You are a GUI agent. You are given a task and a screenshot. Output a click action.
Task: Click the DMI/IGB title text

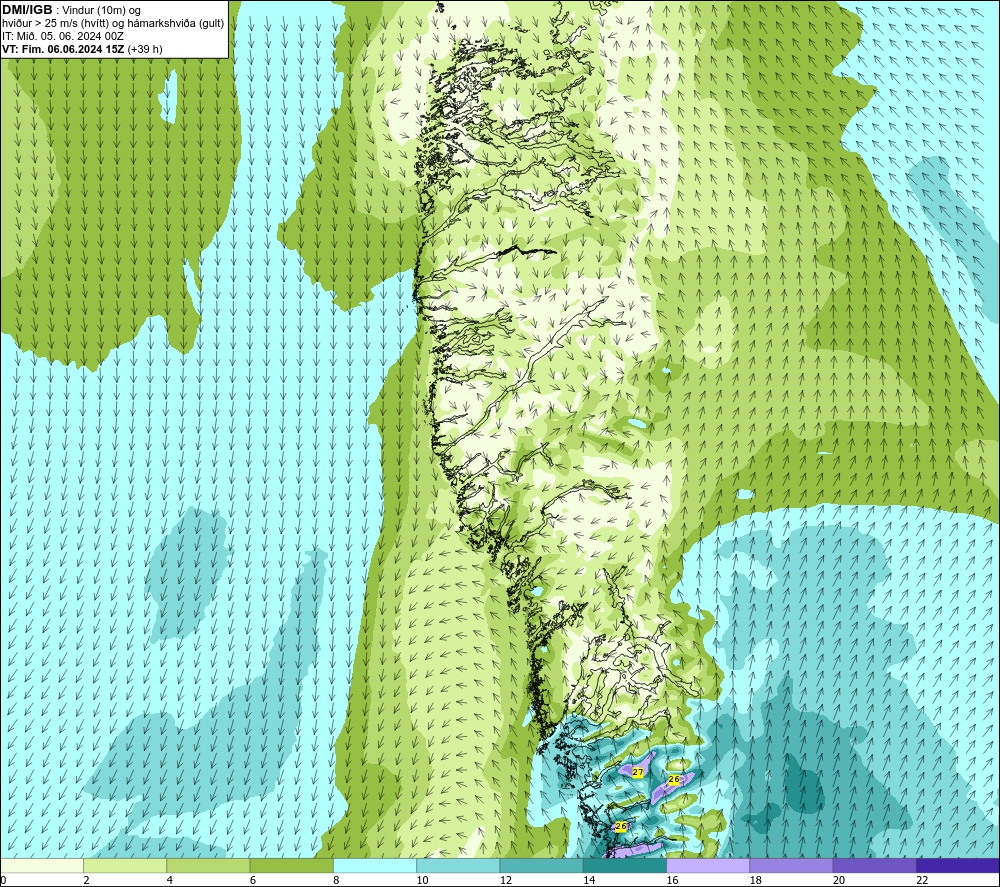pyautogui.click(x=27, y=10)
